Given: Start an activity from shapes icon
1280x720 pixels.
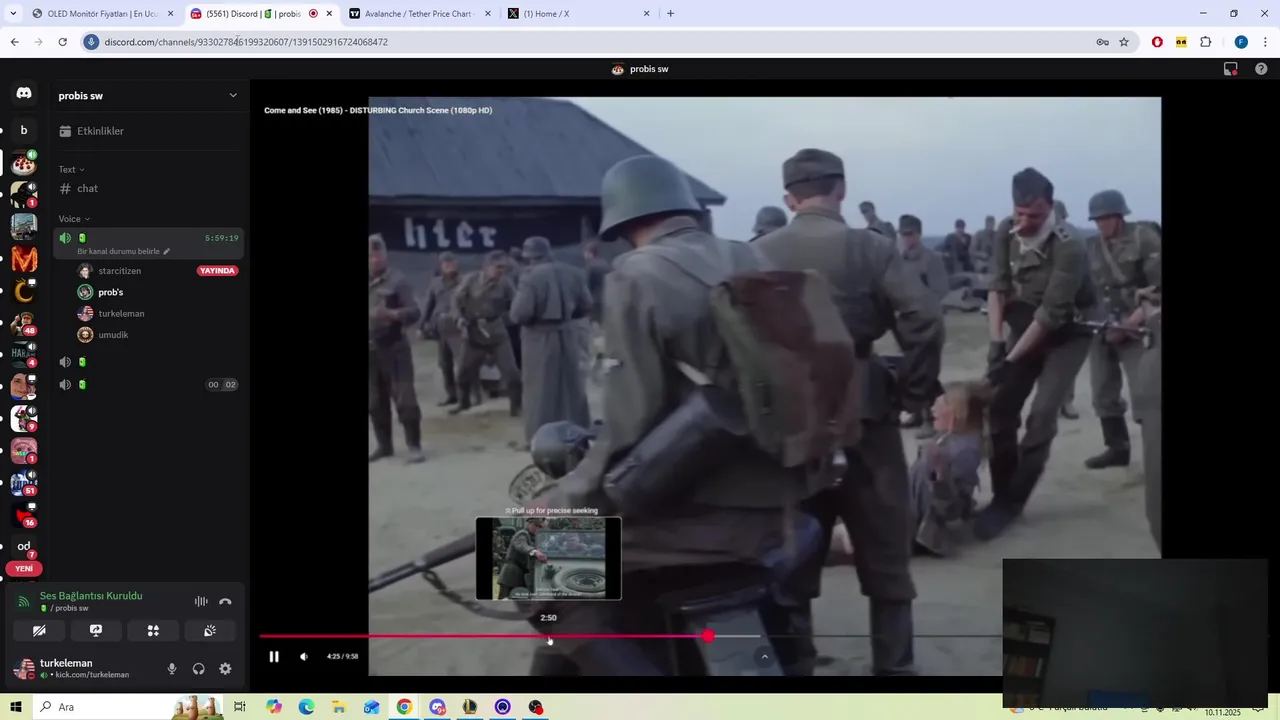Looking at the screenshot, I should 153,631.
